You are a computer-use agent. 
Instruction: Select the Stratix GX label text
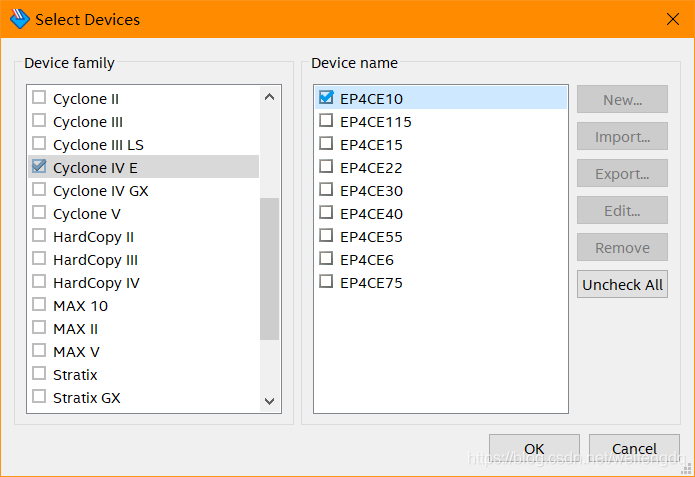pos(87,398)
